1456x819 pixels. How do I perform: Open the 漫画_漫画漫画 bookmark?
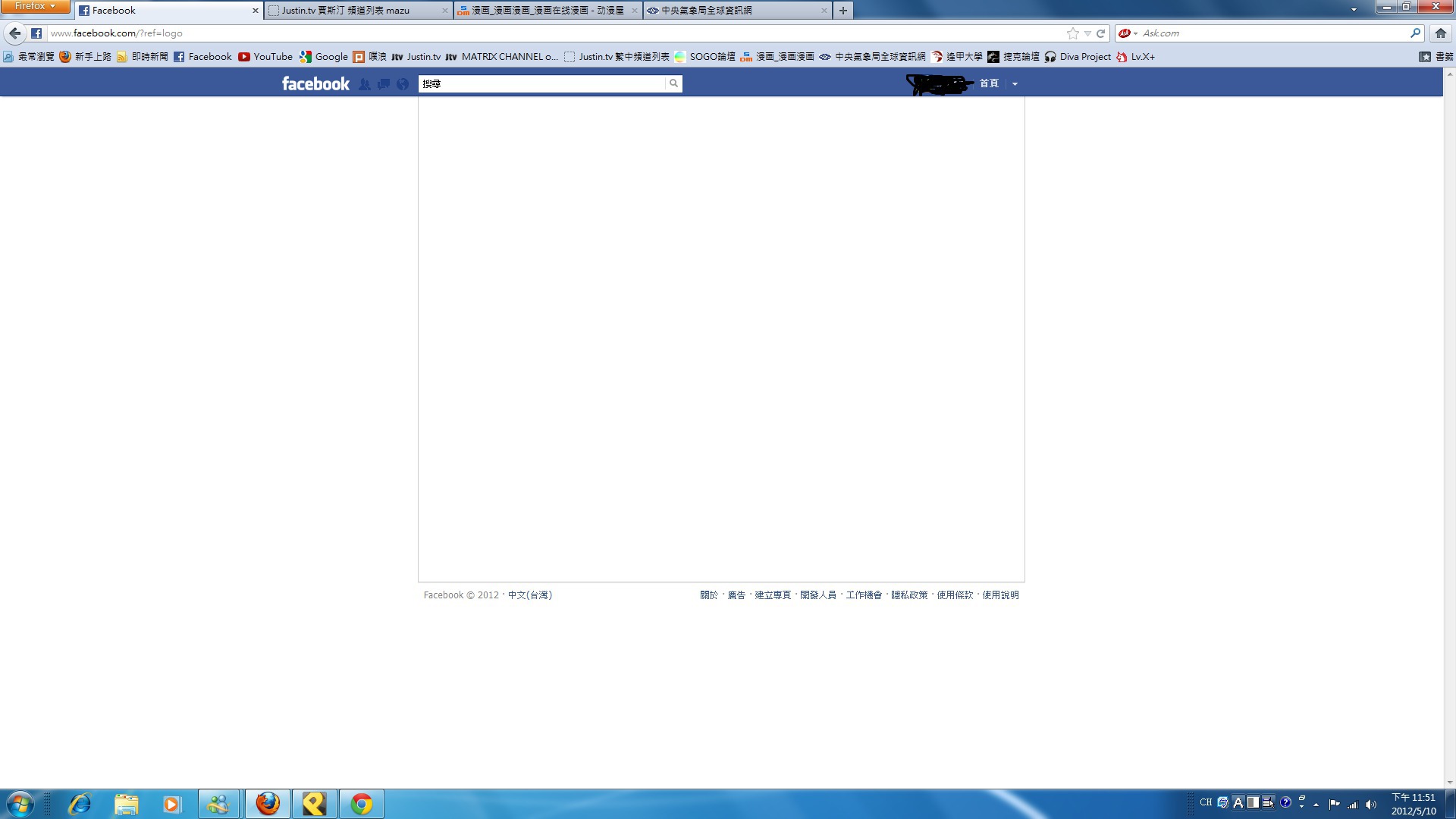click(777, 57)
